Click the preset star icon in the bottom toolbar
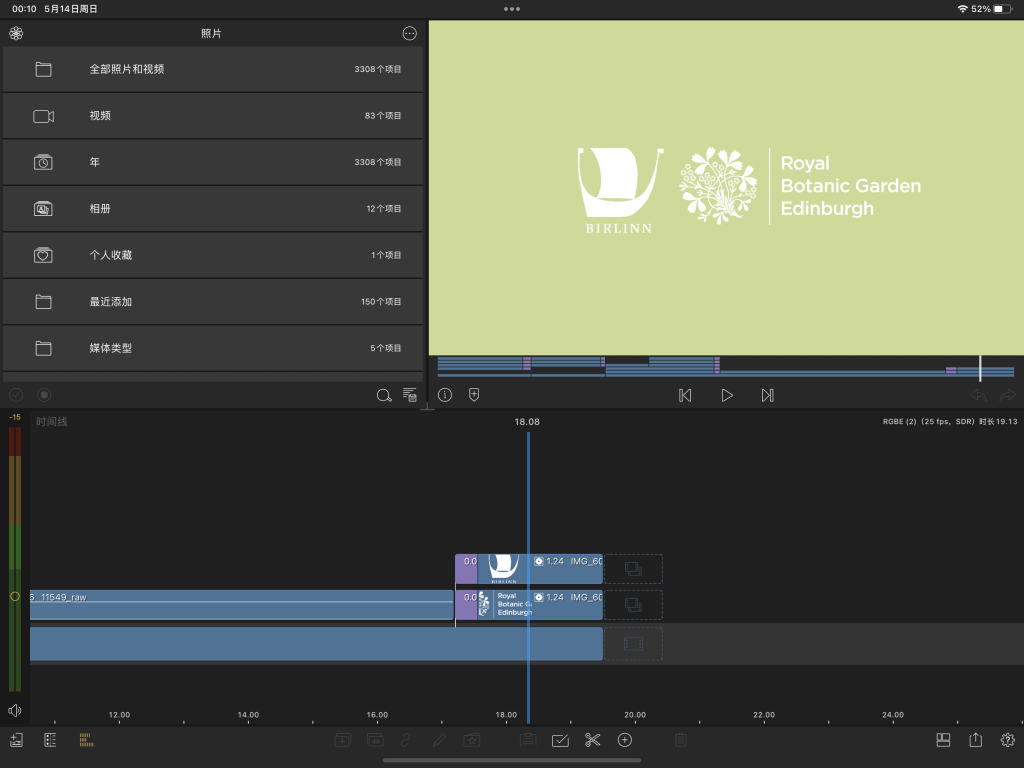The image size is (1024, 768). [x=472, y=740]
